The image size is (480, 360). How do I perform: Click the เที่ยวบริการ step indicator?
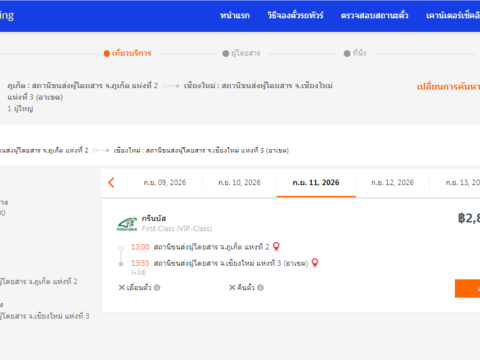pos(128,53)
